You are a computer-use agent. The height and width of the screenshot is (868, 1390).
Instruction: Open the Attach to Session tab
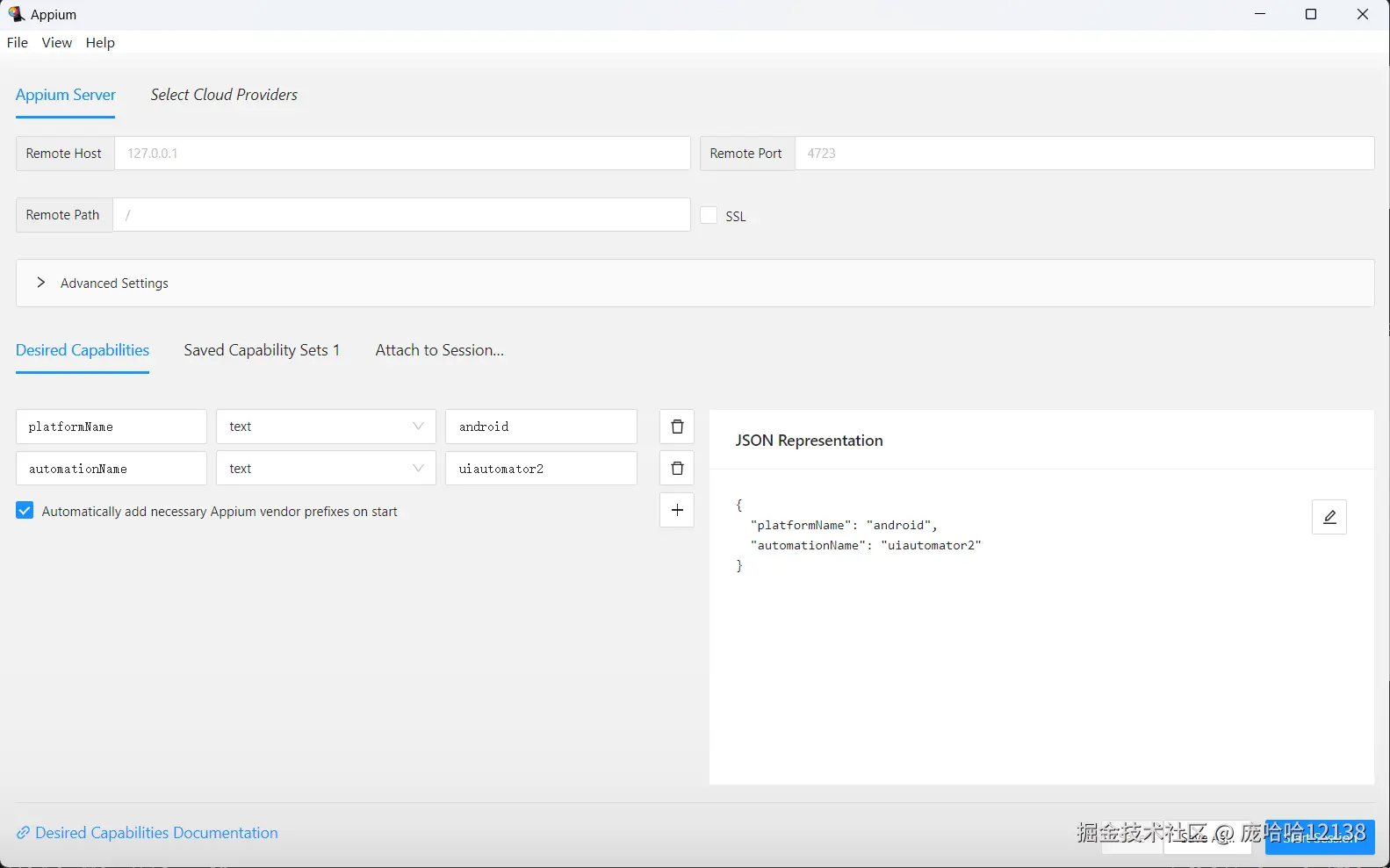point(440,350)
